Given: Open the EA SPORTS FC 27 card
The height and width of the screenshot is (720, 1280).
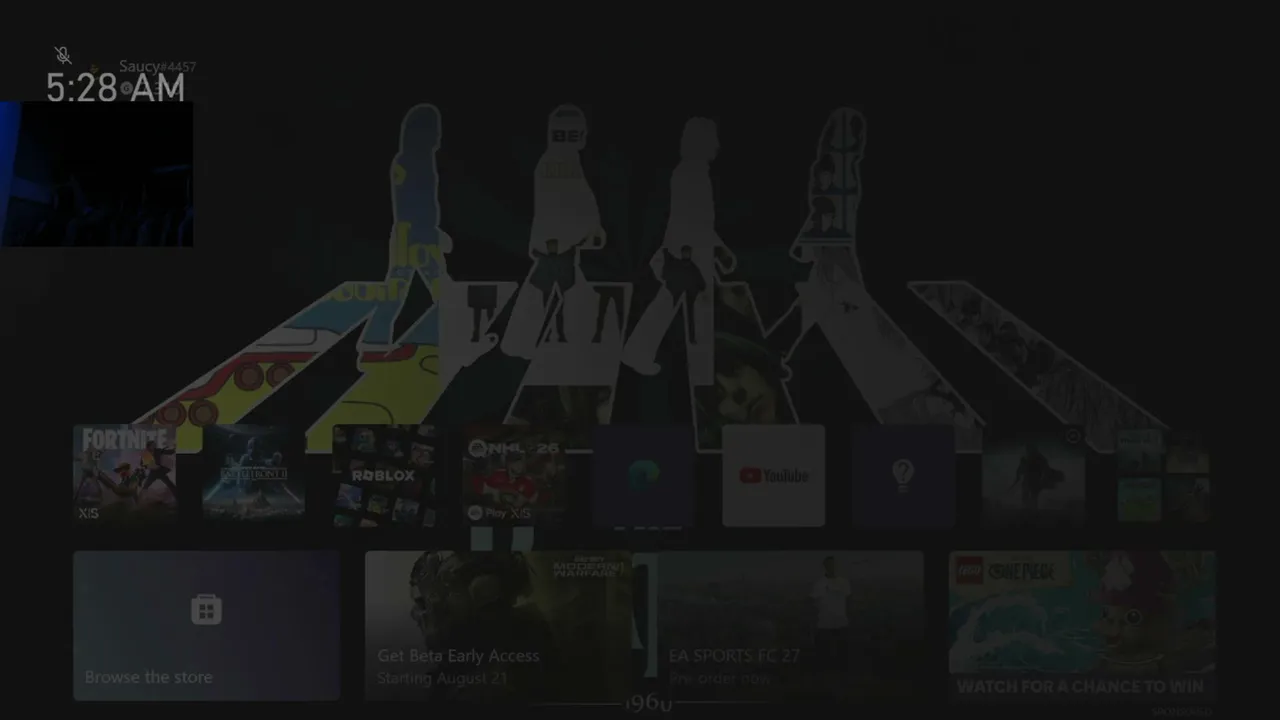Looking at the screenshot, I should pos(790,625).
